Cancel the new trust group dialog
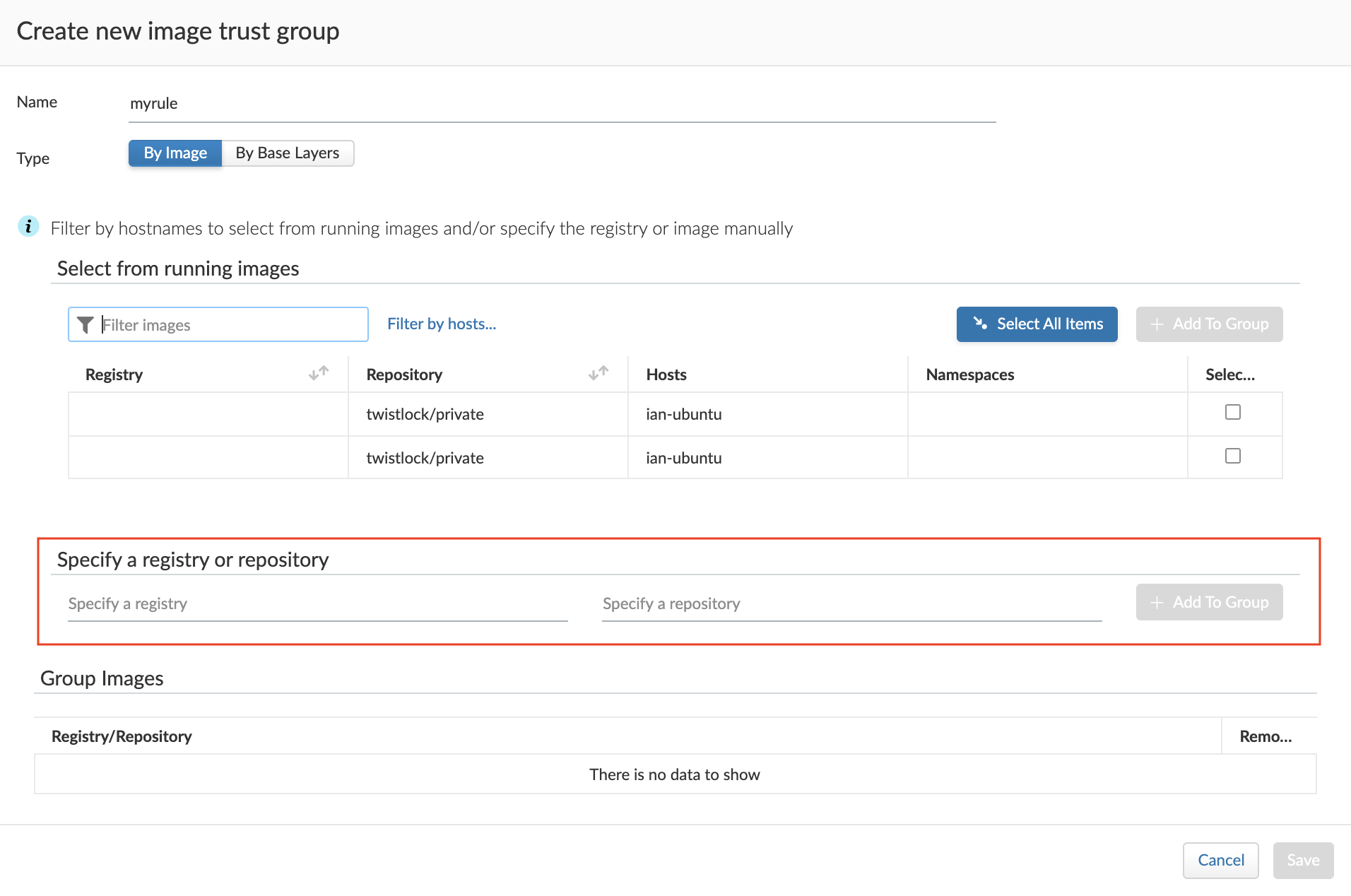This screenshot has width=1351, height=896. coord(1221,860)
